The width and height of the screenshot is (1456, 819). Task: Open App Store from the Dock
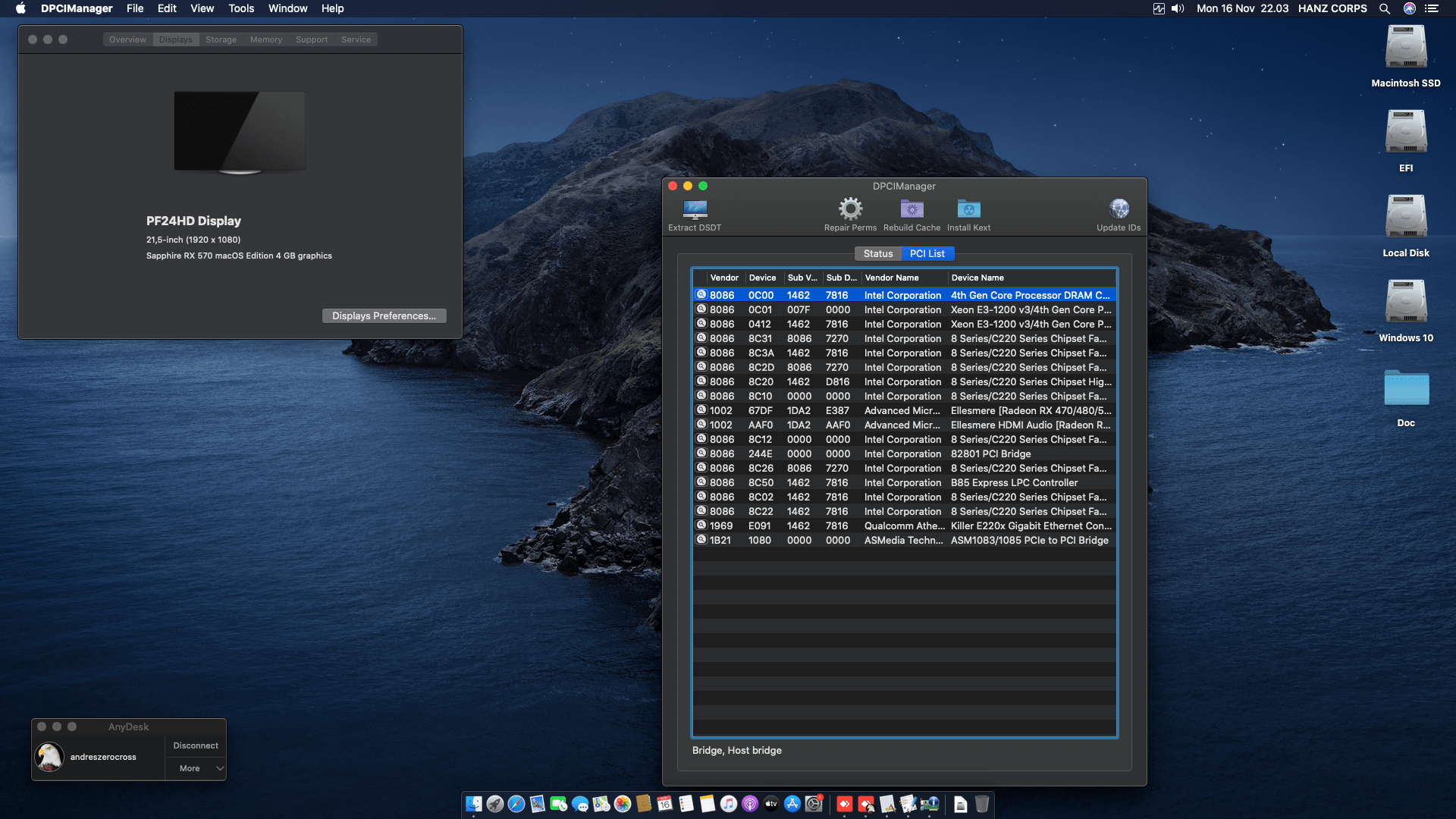[792, 804]
